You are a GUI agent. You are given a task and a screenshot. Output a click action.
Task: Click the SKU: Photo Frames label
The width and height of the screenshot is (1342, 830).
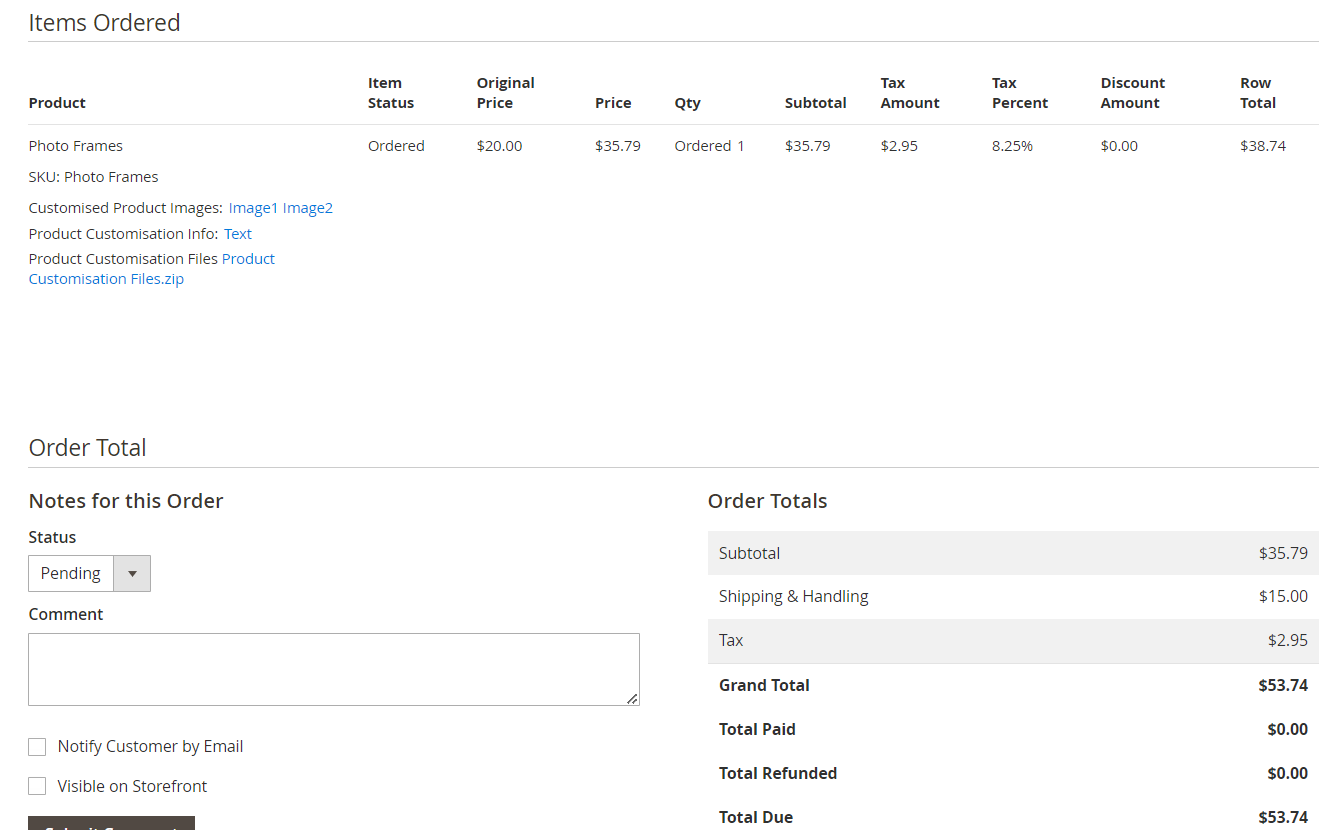click(93, 176)
